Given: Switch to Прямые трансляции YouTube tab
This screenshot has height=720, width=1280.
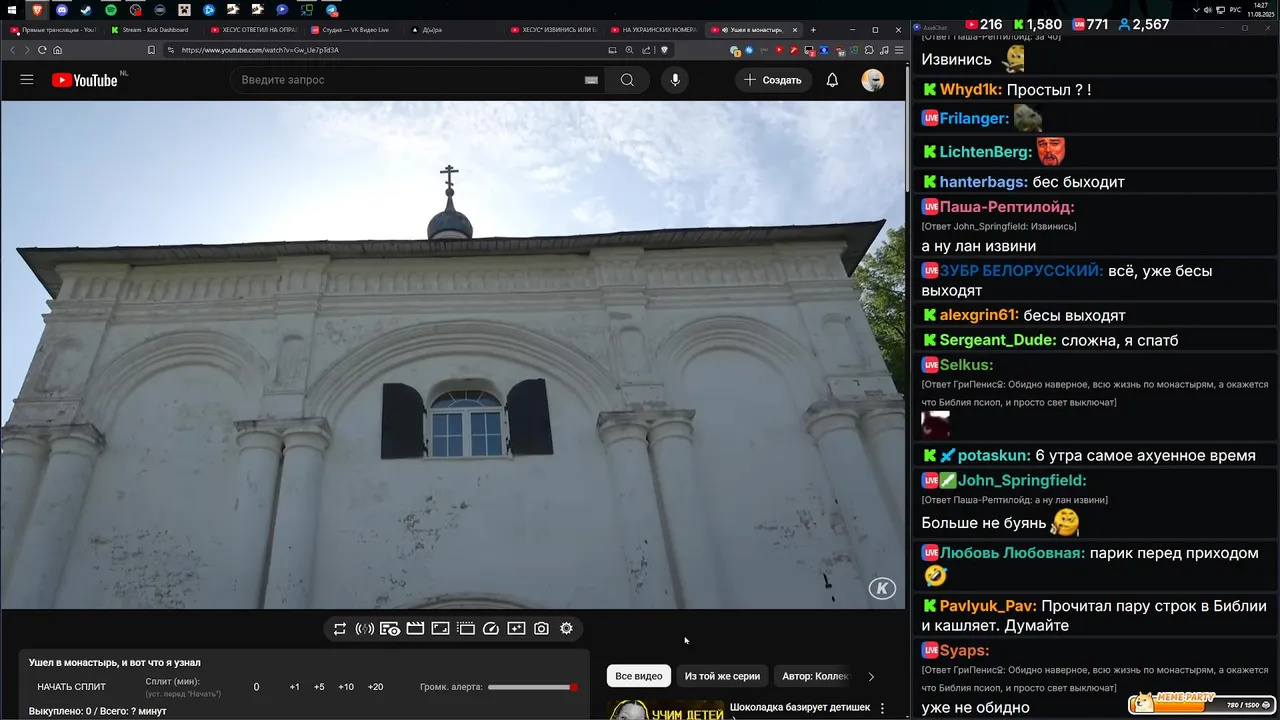Looking at the screenshot, I should (53, 30).
